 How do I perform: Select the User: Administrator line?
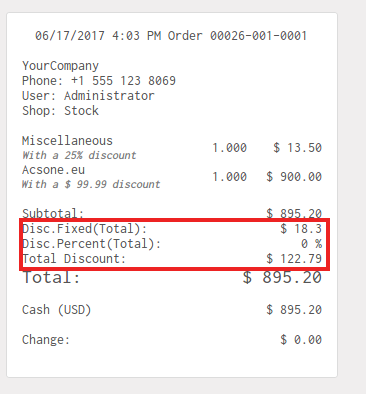pyautogui.click(x=88, y=96)
